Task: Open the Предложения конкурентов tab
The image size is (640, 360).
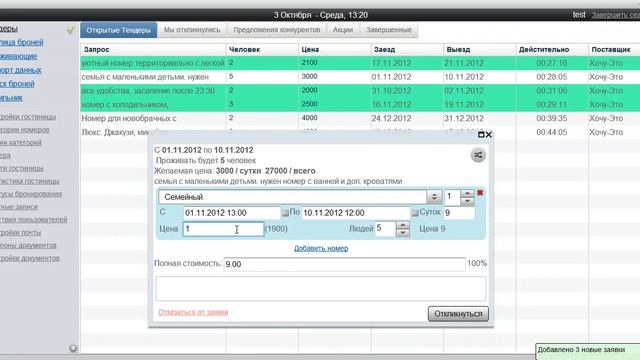Action: (x=277, y=30)
